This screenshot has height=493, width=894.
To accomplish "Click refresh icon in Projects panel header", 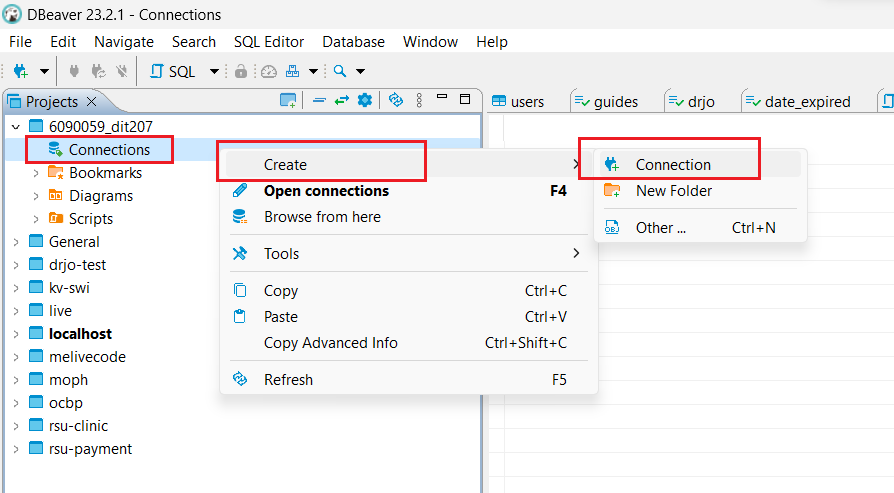I will pos(396,100).
